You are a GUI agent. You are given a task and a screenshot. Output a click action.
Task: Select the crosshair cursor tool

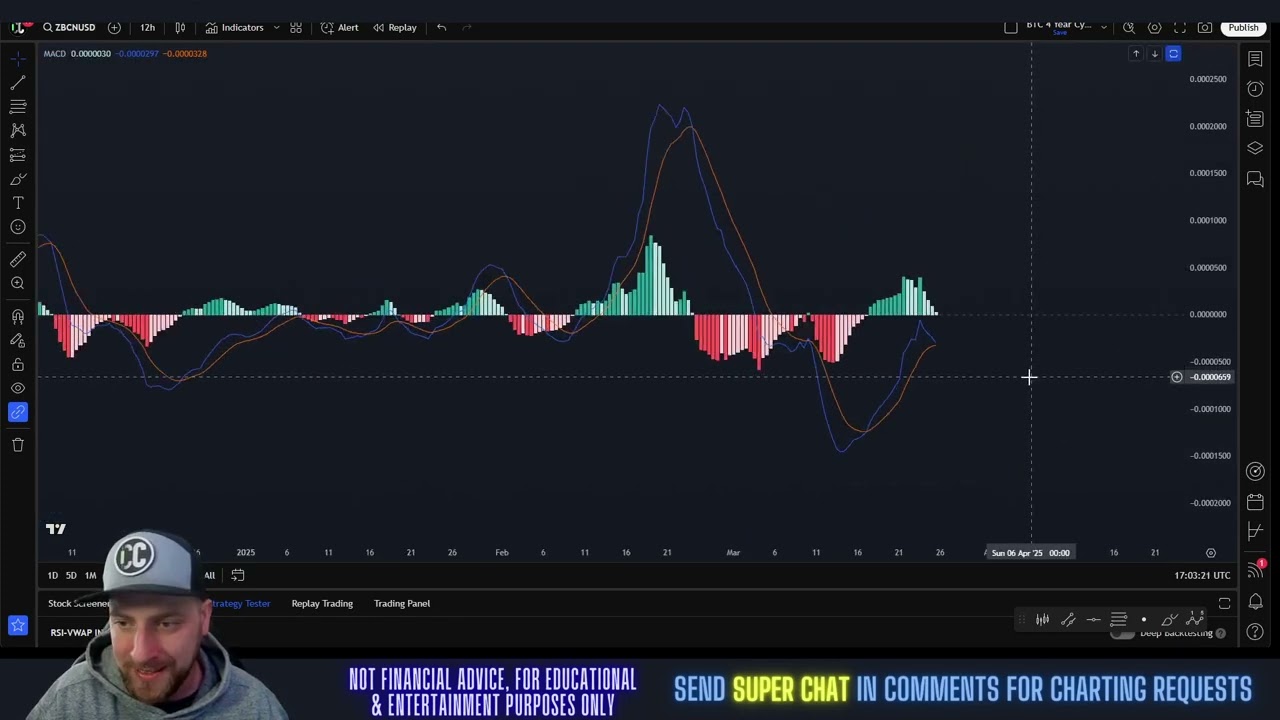18,58
